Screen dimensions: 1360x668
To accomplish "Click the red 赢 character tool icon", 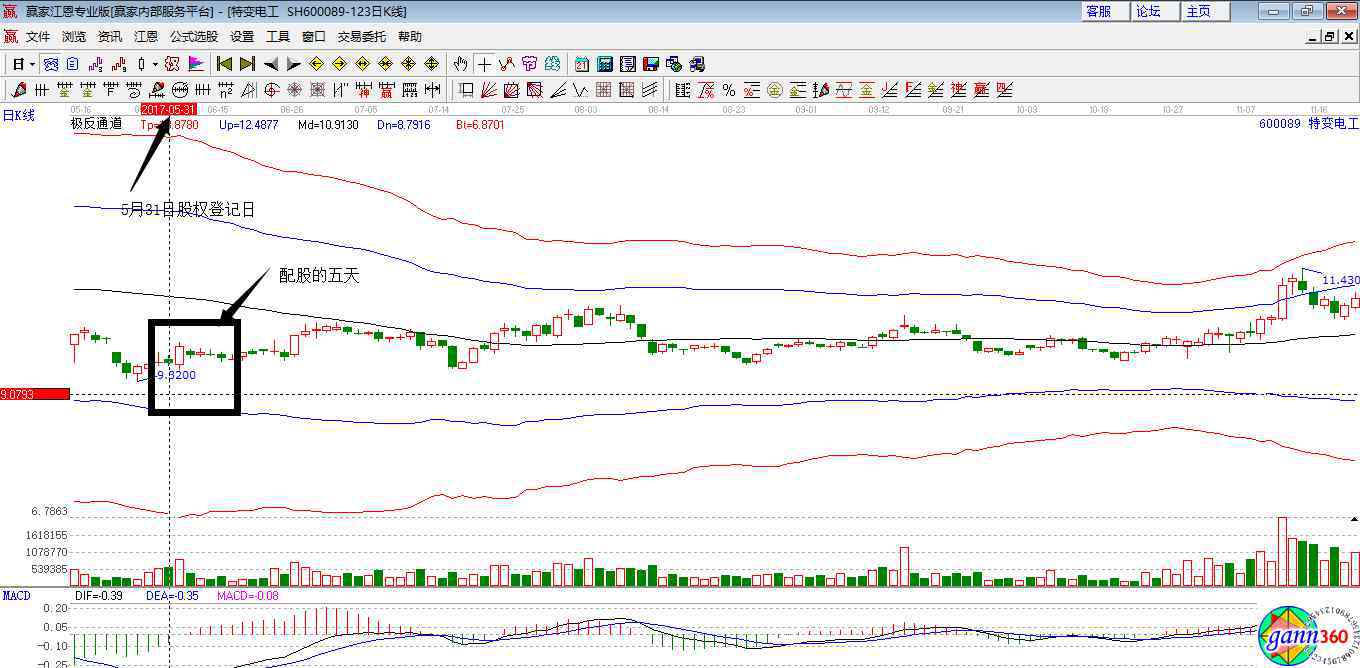I will click(x=387, y=90).
